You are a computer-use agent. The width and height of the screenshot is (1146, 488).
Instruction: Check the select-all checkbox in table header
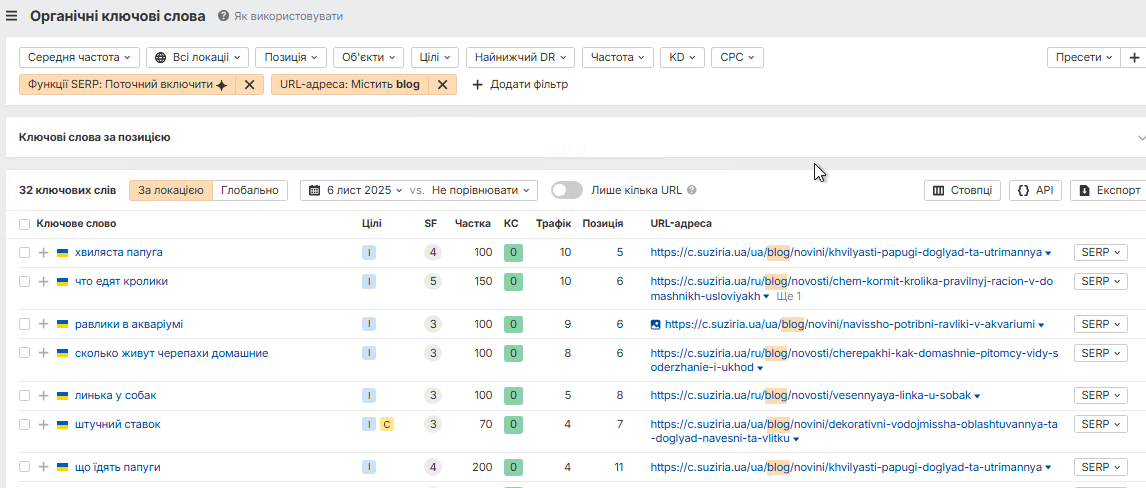tap(24, 224)
